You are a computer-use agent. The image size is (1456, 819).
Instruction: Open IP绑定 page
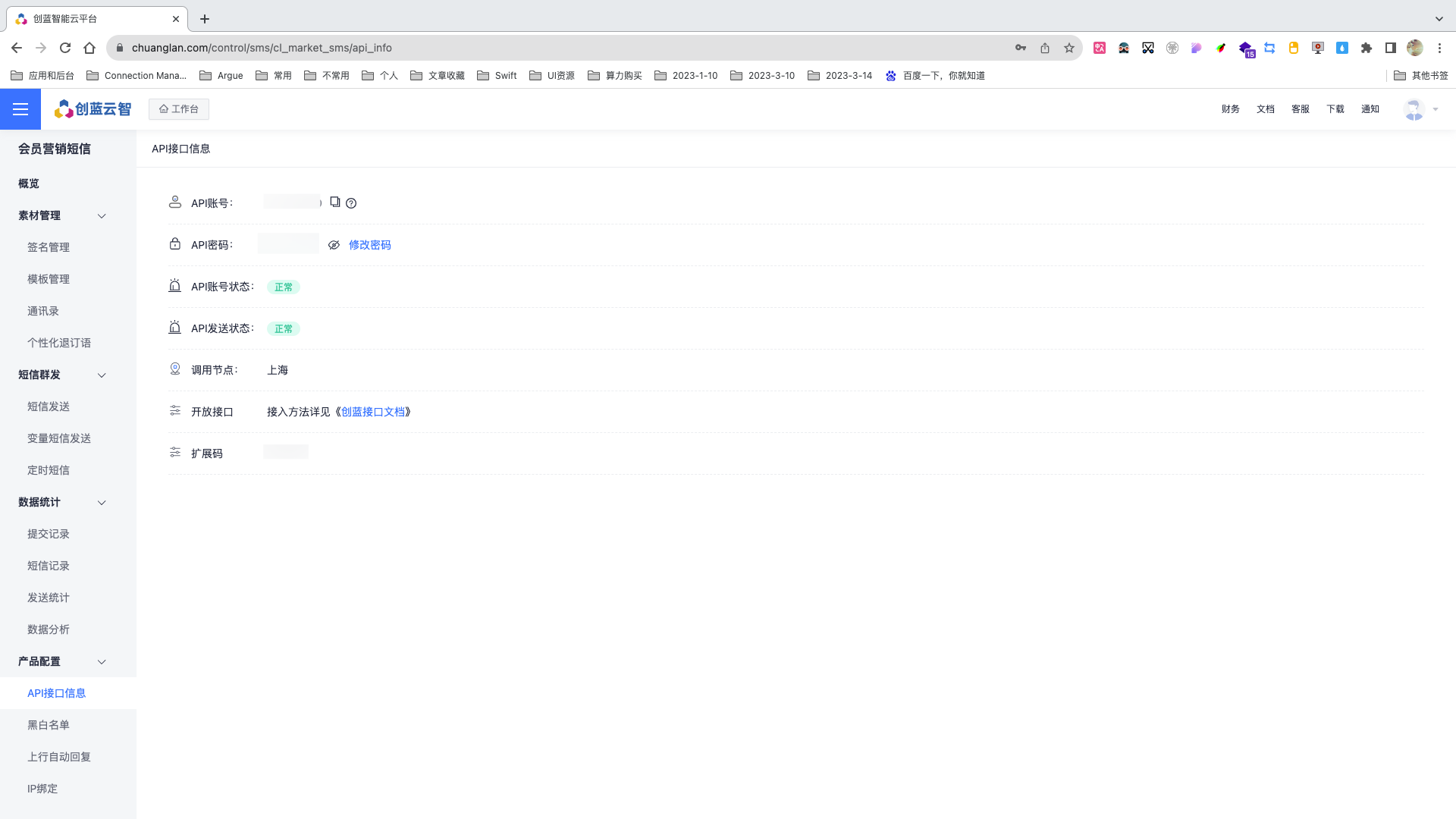(42, 789)
